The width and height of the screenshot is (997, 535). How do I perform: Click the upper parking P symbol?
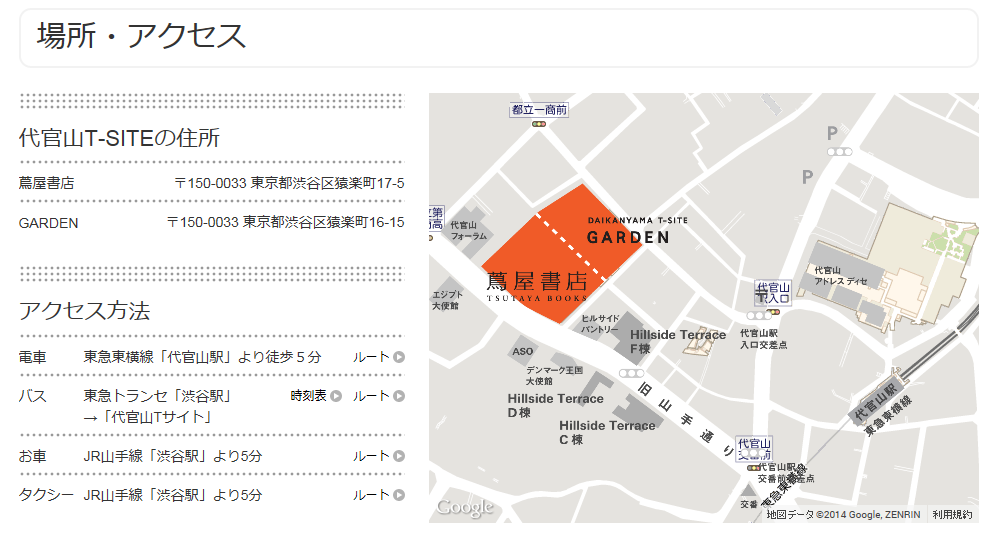[x=832, y=133]
